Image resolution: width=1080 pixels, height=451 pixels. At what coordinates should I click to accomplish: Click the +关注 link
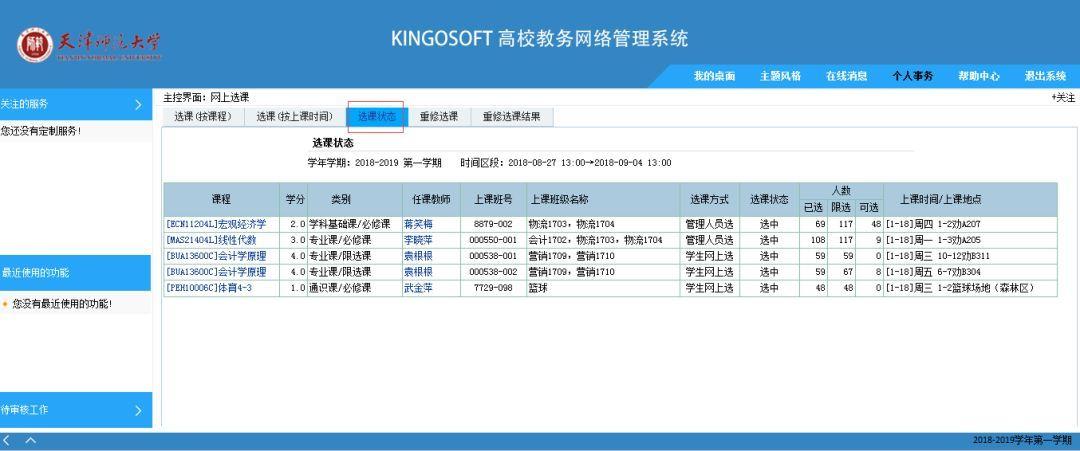click(x=1063, y=98)
